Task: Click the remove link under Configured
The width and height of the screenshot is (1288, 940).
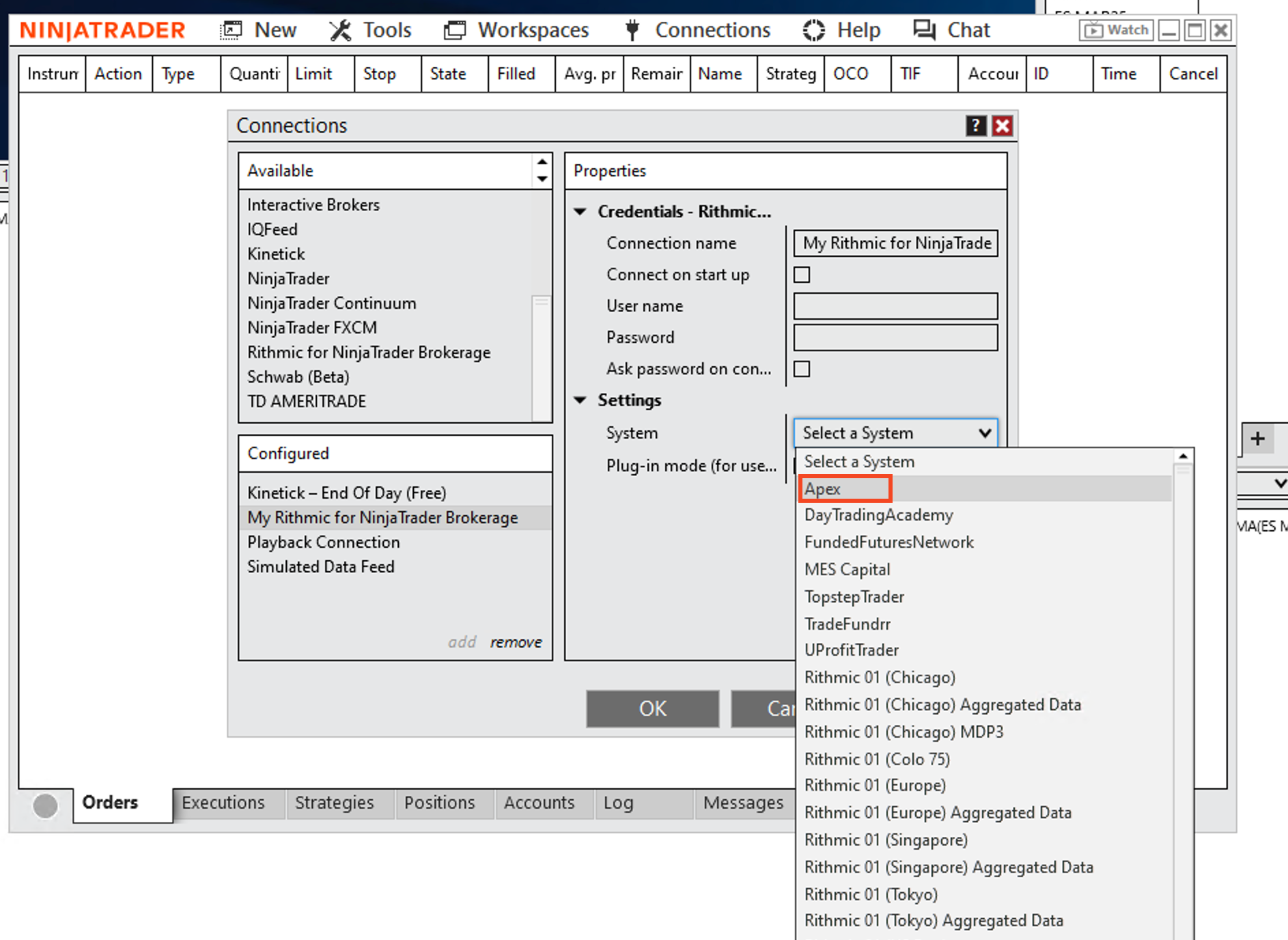Action: click(516, 642)
